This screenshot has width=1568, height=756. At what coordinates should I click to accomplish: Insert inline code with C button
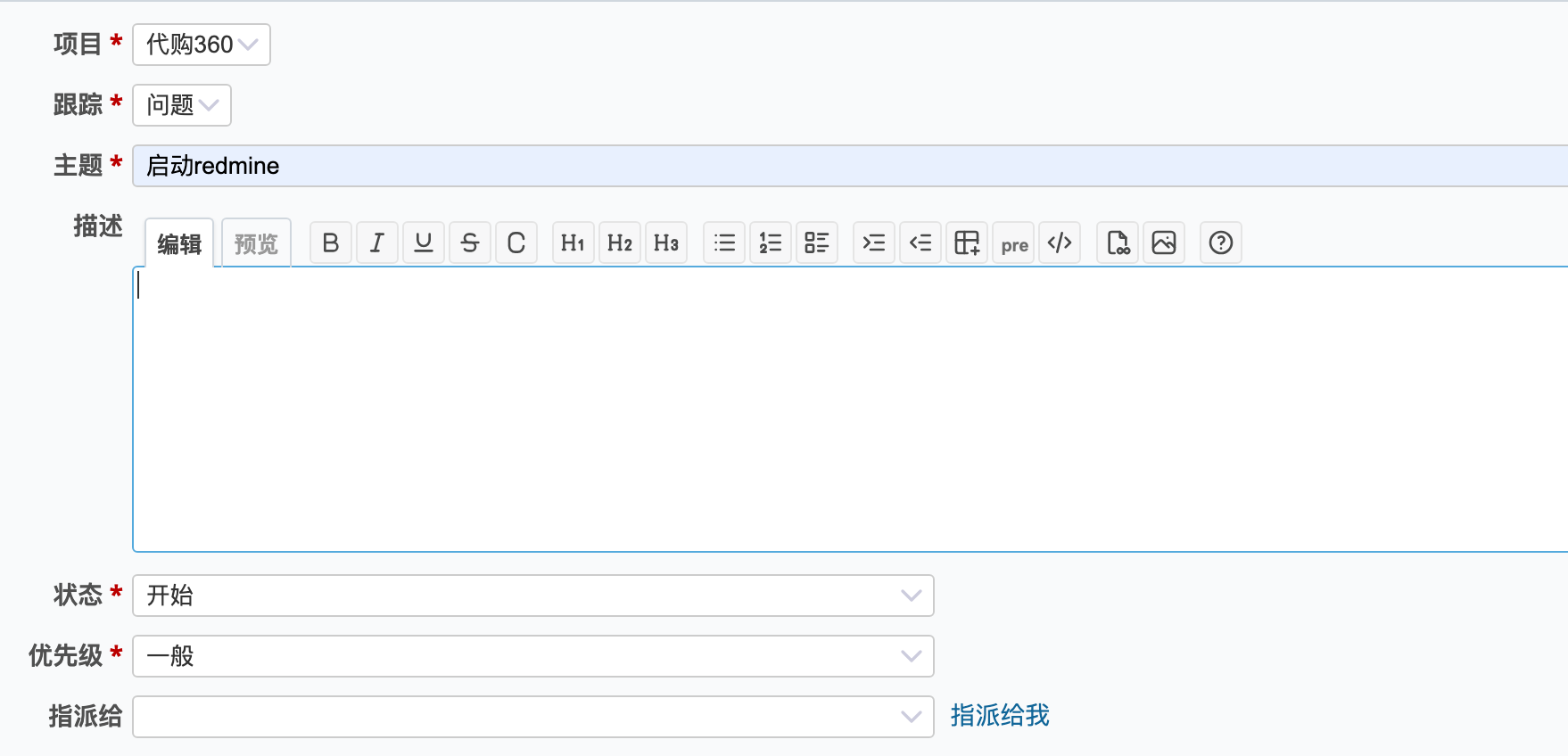coord(516,242)
